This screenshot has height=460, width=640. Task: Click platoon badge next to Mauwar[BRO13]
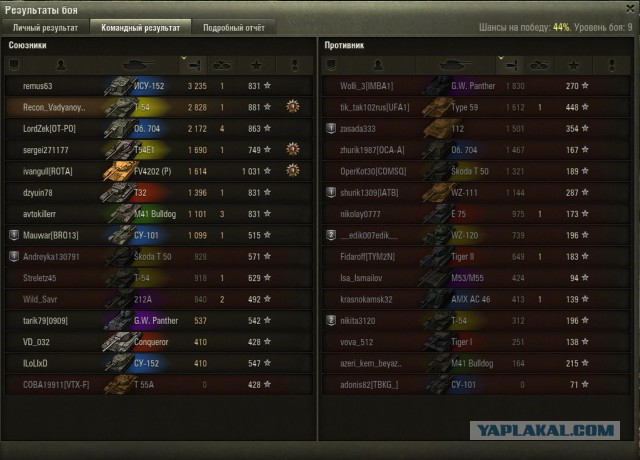14,235
